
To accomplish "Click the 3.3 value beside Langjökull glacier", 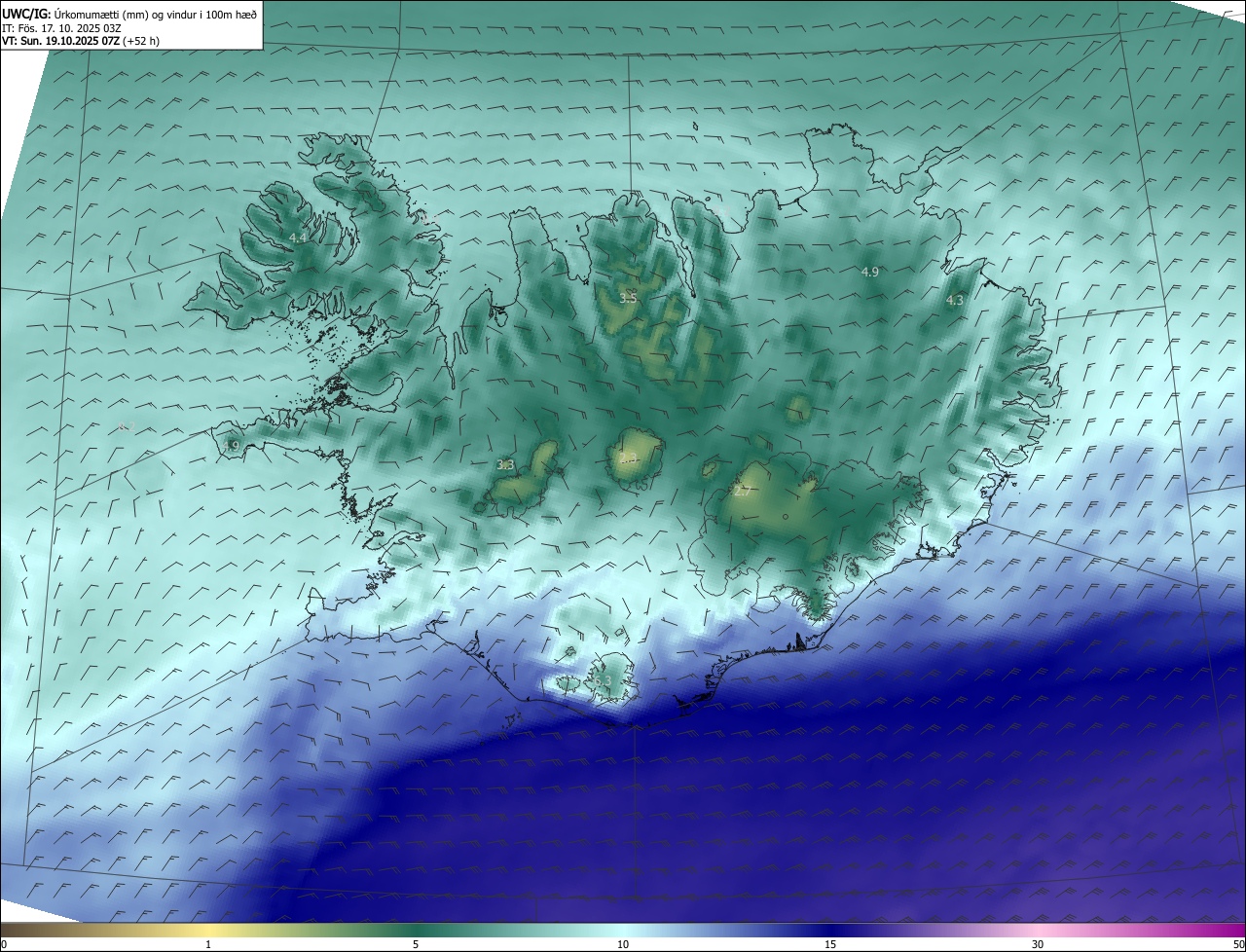I will pos(505,465).
